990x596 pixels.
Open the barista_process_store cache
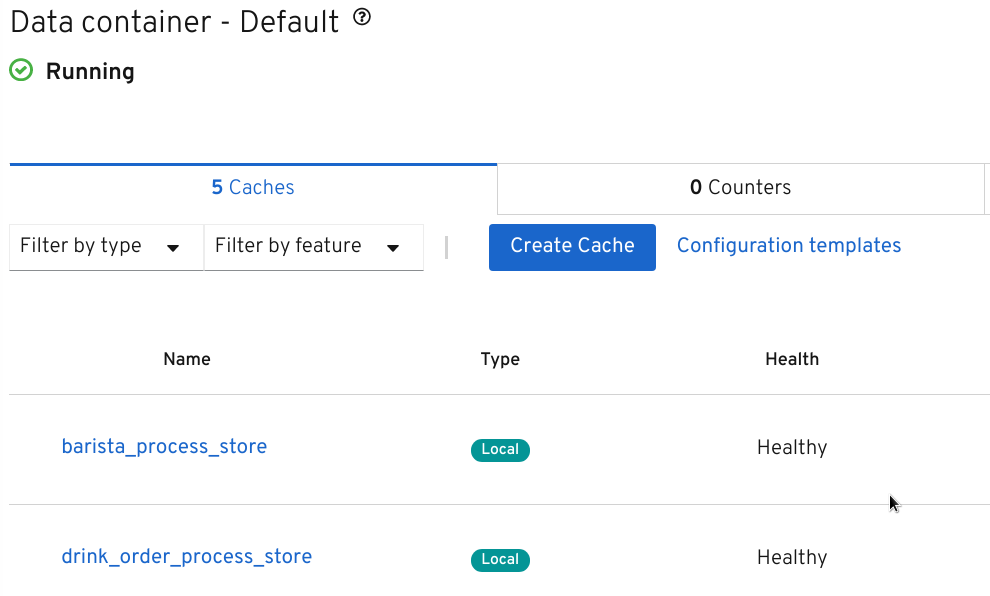pyautogui.click(x=164, y=446)
